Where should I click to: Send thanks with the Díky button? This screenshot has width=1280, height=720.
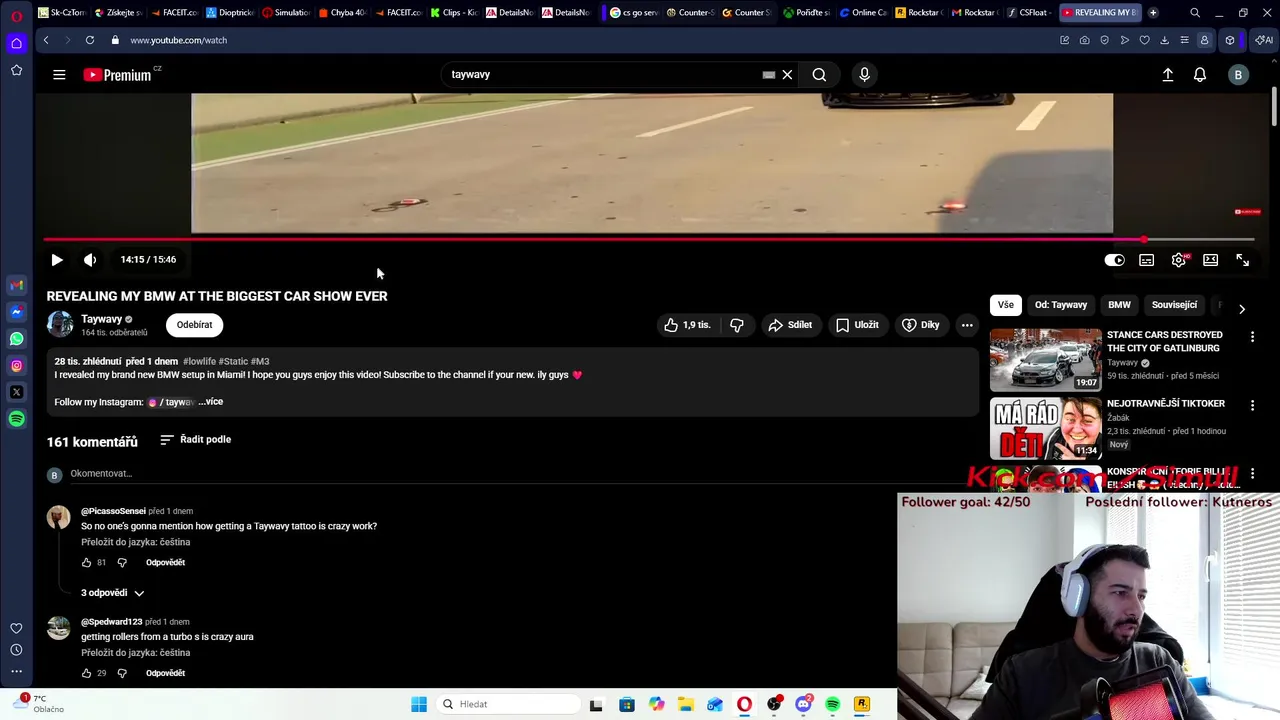tap(920, 325)
